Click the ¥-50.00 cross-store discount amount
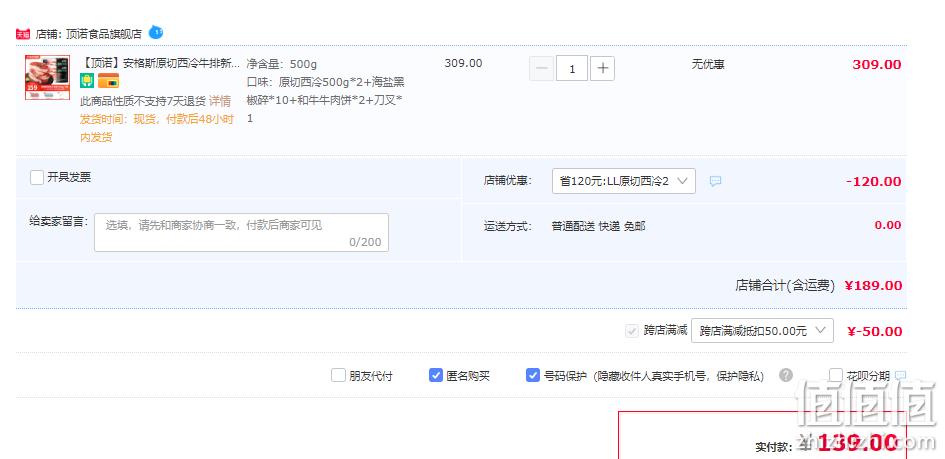 tap(874, 331)
